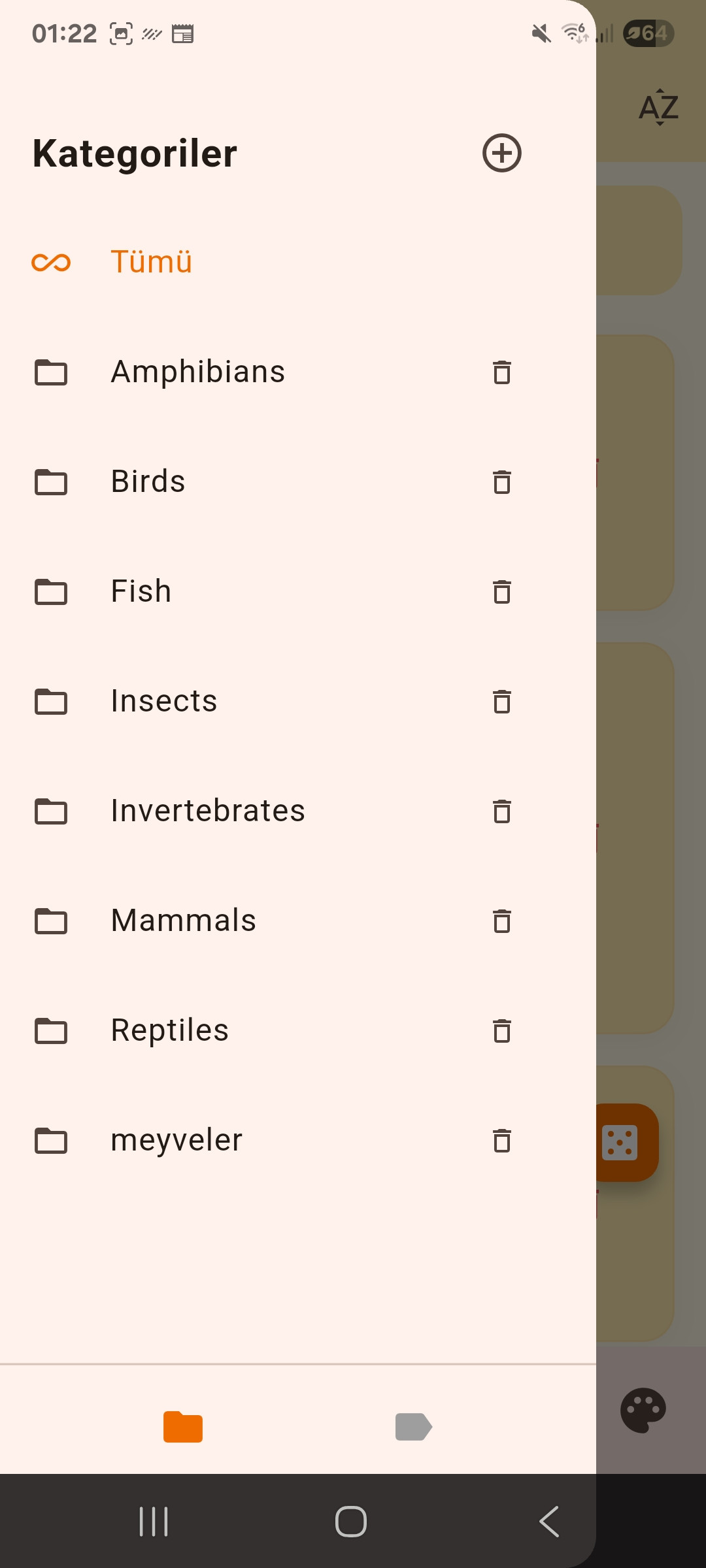Remove the Insects category via trash icon
This screenshot has width=706, height=1568.
point(501,702)
